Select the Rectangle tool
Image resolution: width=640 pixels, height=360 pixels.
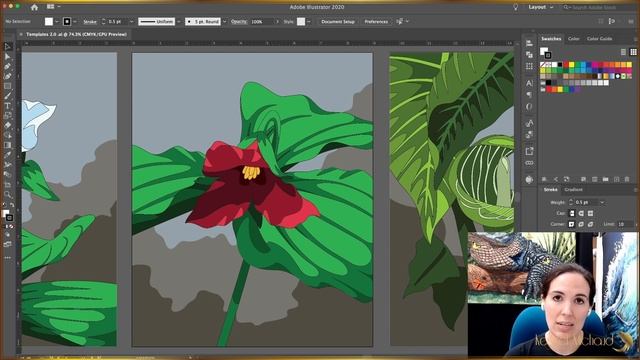[x=7, y=86]
